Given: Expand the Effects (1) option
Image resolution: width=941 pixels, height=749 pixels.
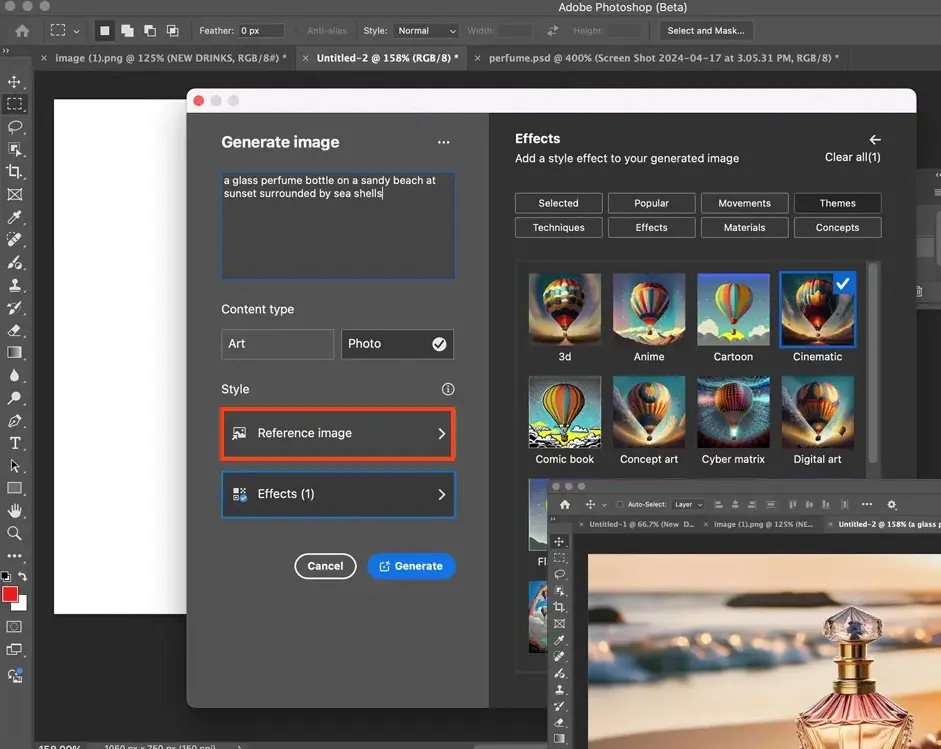Looking at the screenshot, I should [x=338, y=494].
